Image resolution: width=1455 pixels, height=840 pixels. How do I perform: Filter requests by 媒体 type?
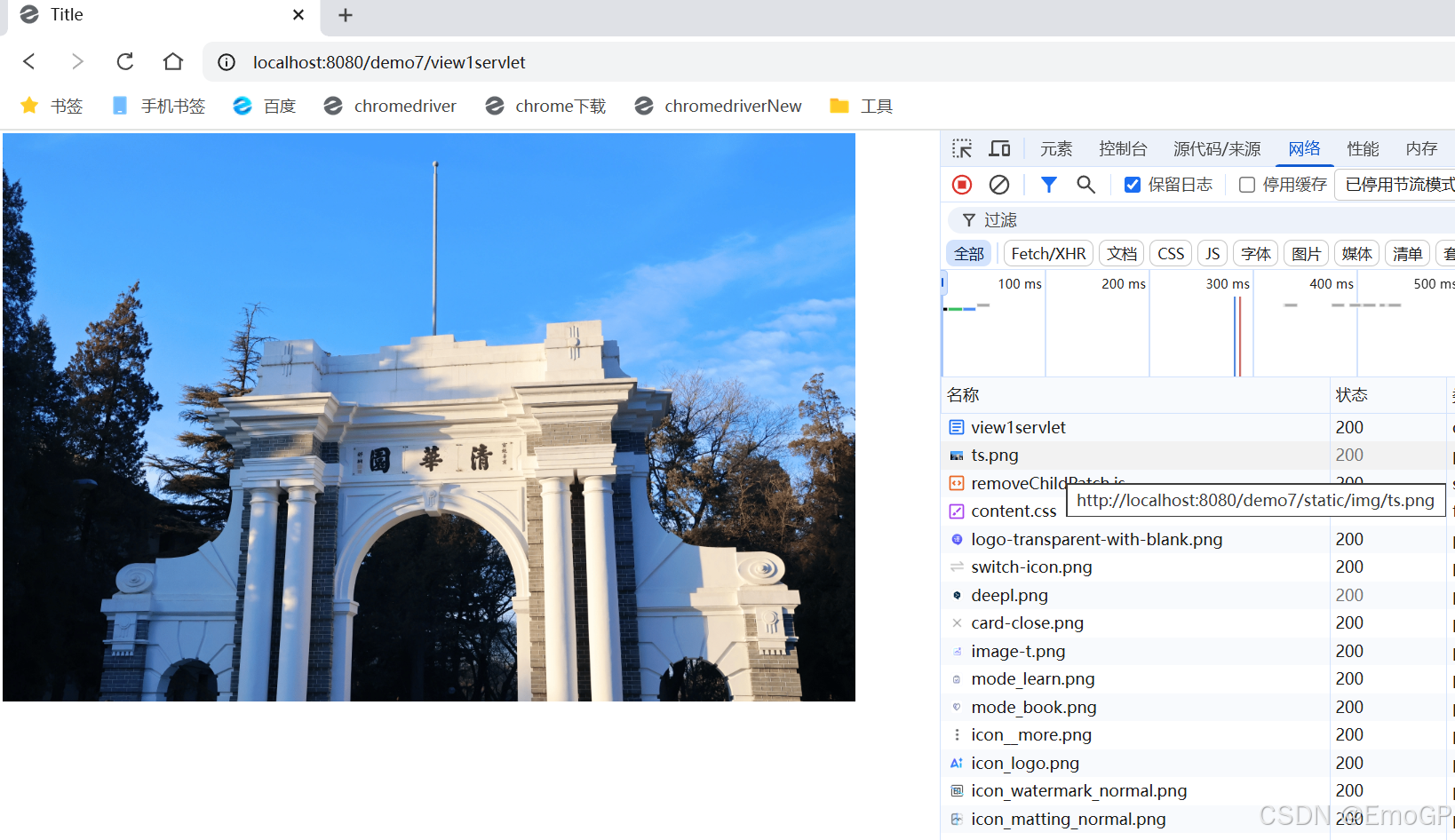[x=1357, y=254]
